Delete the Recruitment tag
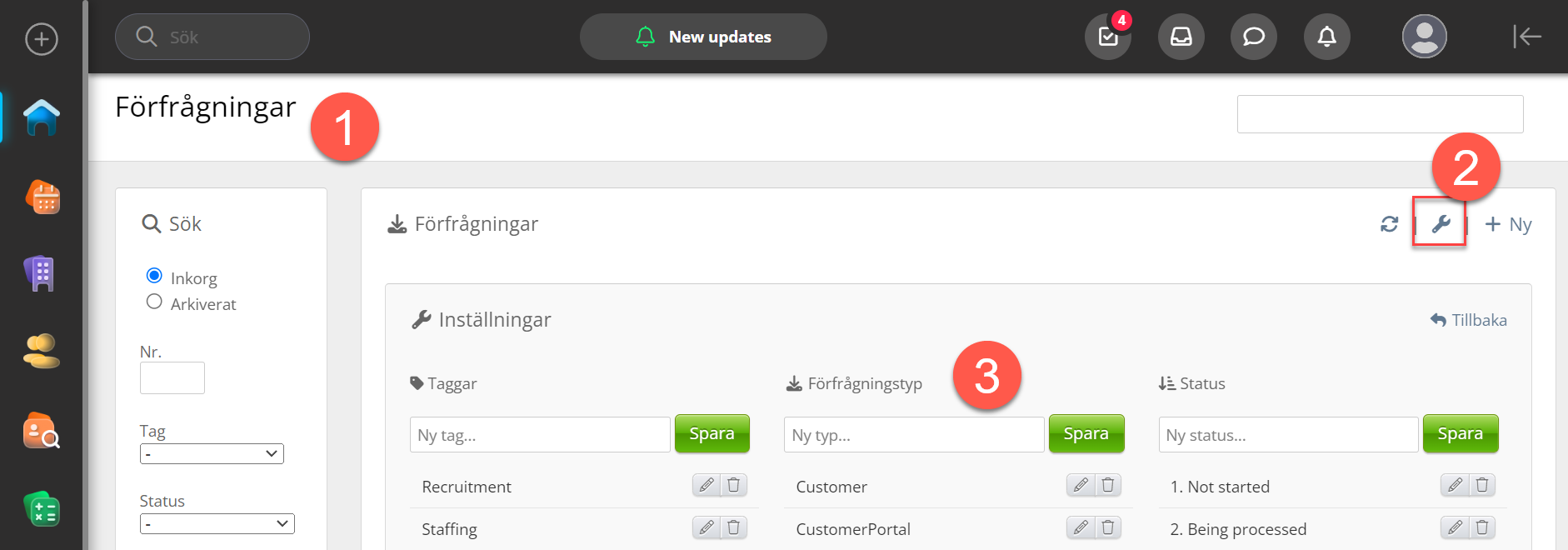Screen dimensions: 1568x550 [x=733, y=485]
